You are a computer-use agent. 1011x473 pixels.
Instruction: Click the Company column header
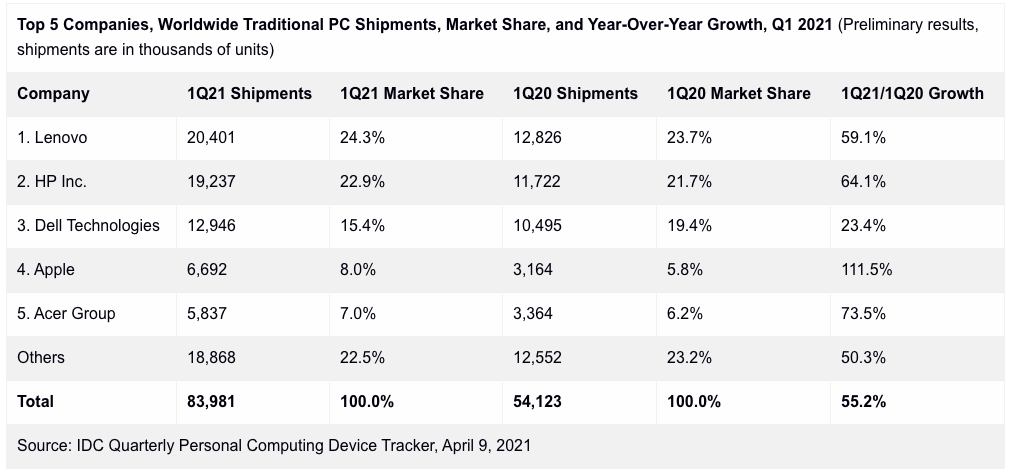tap(53, 94)
